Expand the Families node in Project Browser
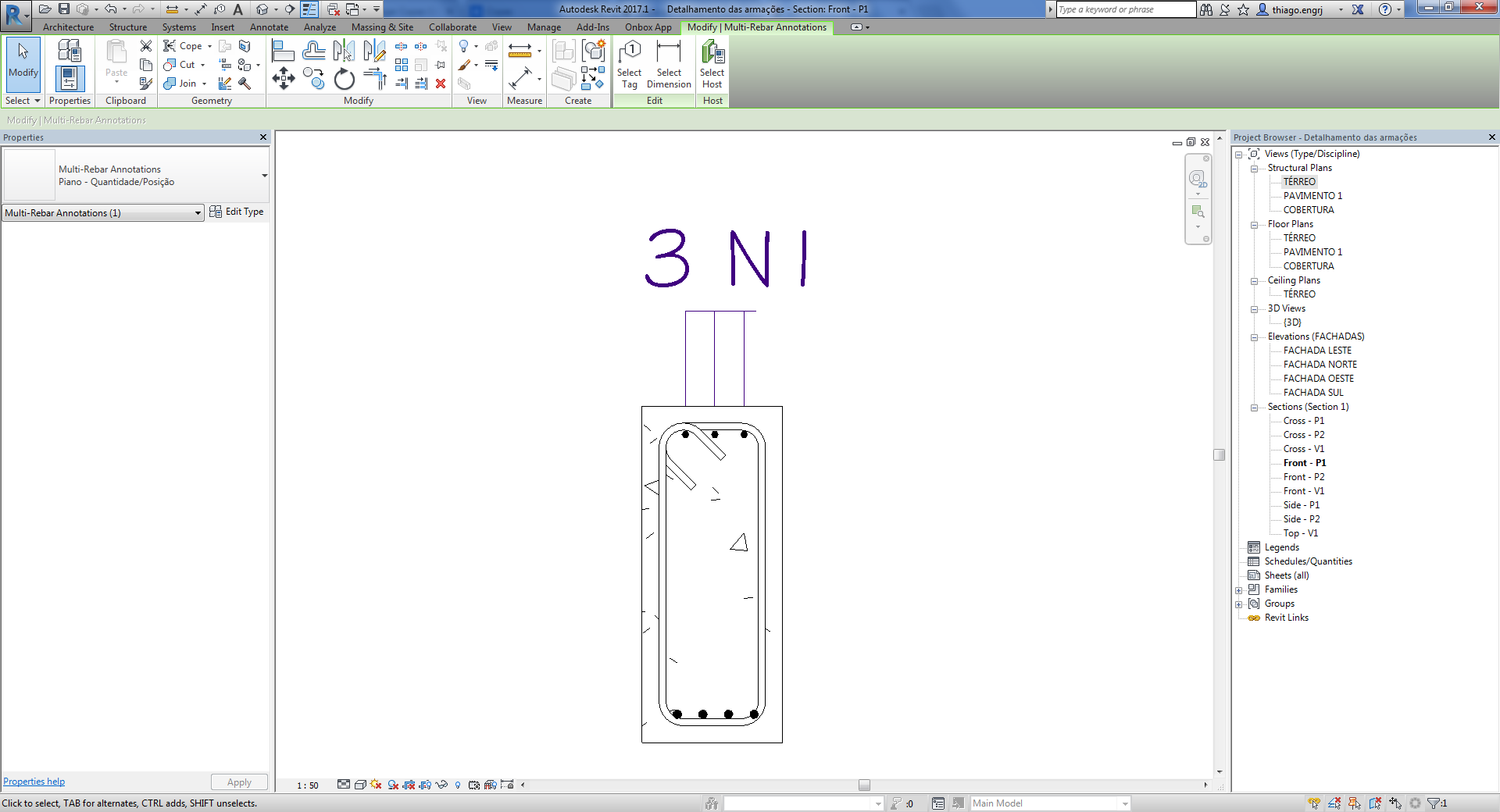Image resolution: width=1500 pixels, height=812 pixels. (x=1239, y=589)
